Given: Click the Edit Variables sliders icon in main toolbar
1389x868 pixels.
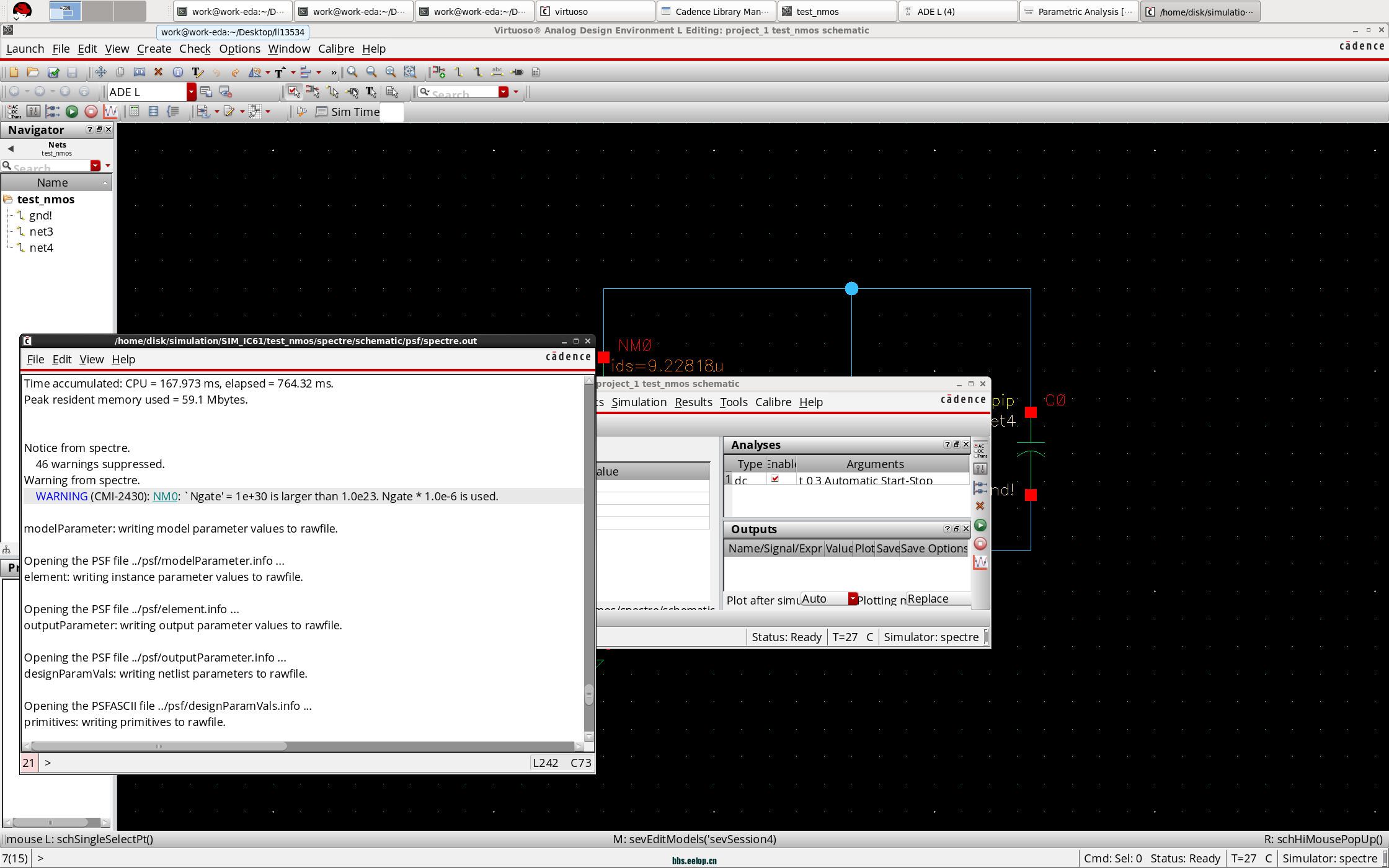Looking at the screenshot, I should 33,112.
